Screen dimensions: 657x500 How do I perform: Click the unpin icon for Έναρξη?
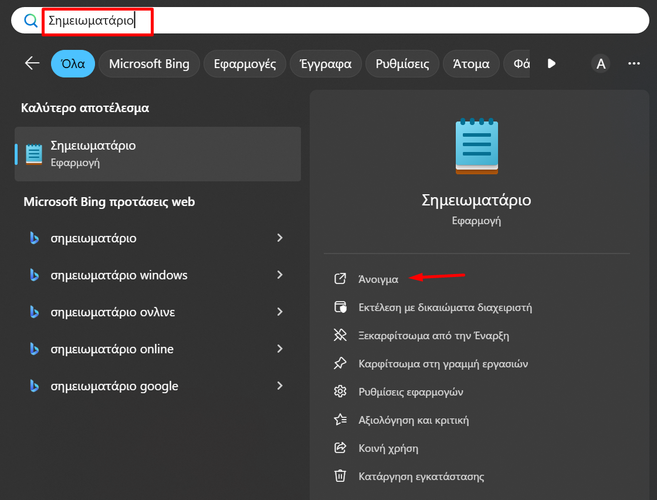[x=340, y=335]
